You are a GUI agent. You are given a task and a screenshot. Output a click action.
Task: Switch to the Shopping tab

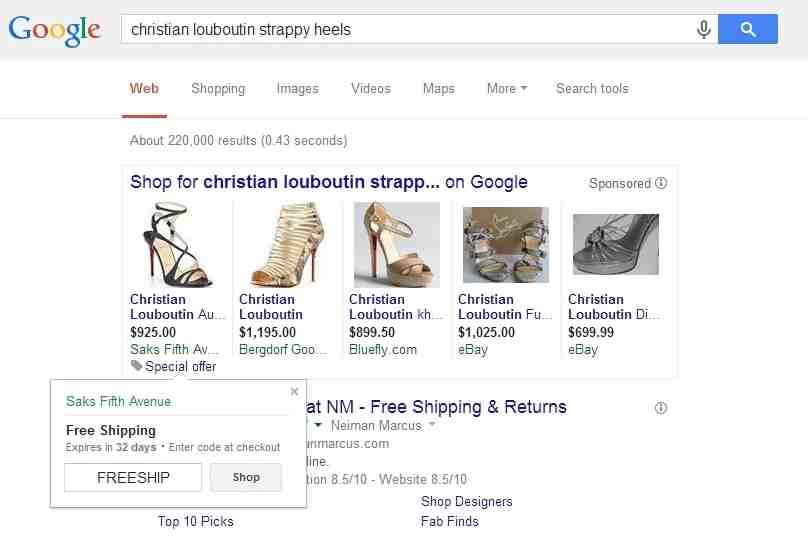click(218, 89)
